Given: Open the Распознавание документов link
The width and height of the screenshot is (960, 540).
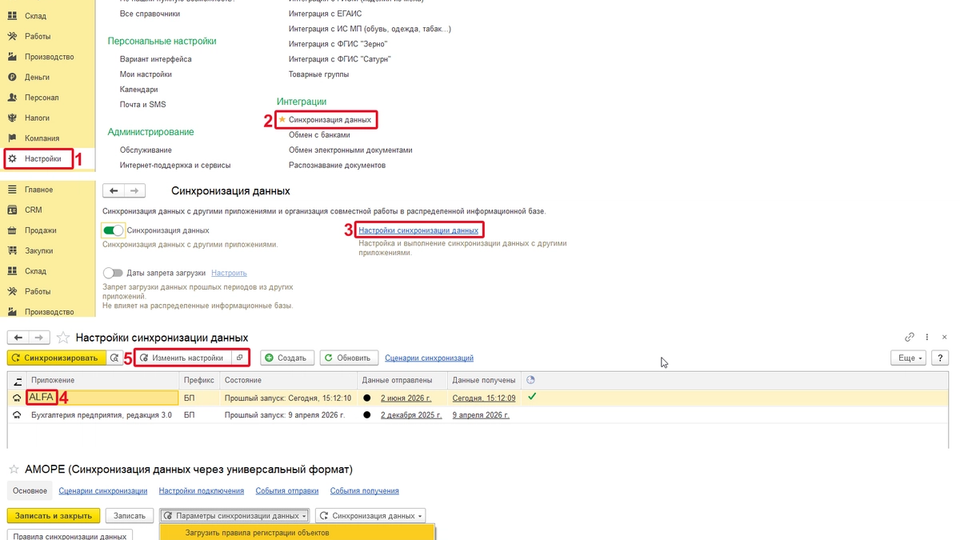Looking at the screenshot, I should (x=337, y=165).
